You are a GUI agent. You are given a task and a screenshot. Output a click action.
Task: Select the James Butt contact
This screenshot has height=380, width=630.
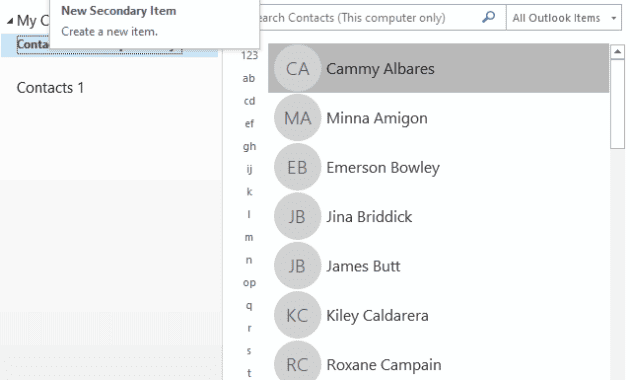pos(438,266)
